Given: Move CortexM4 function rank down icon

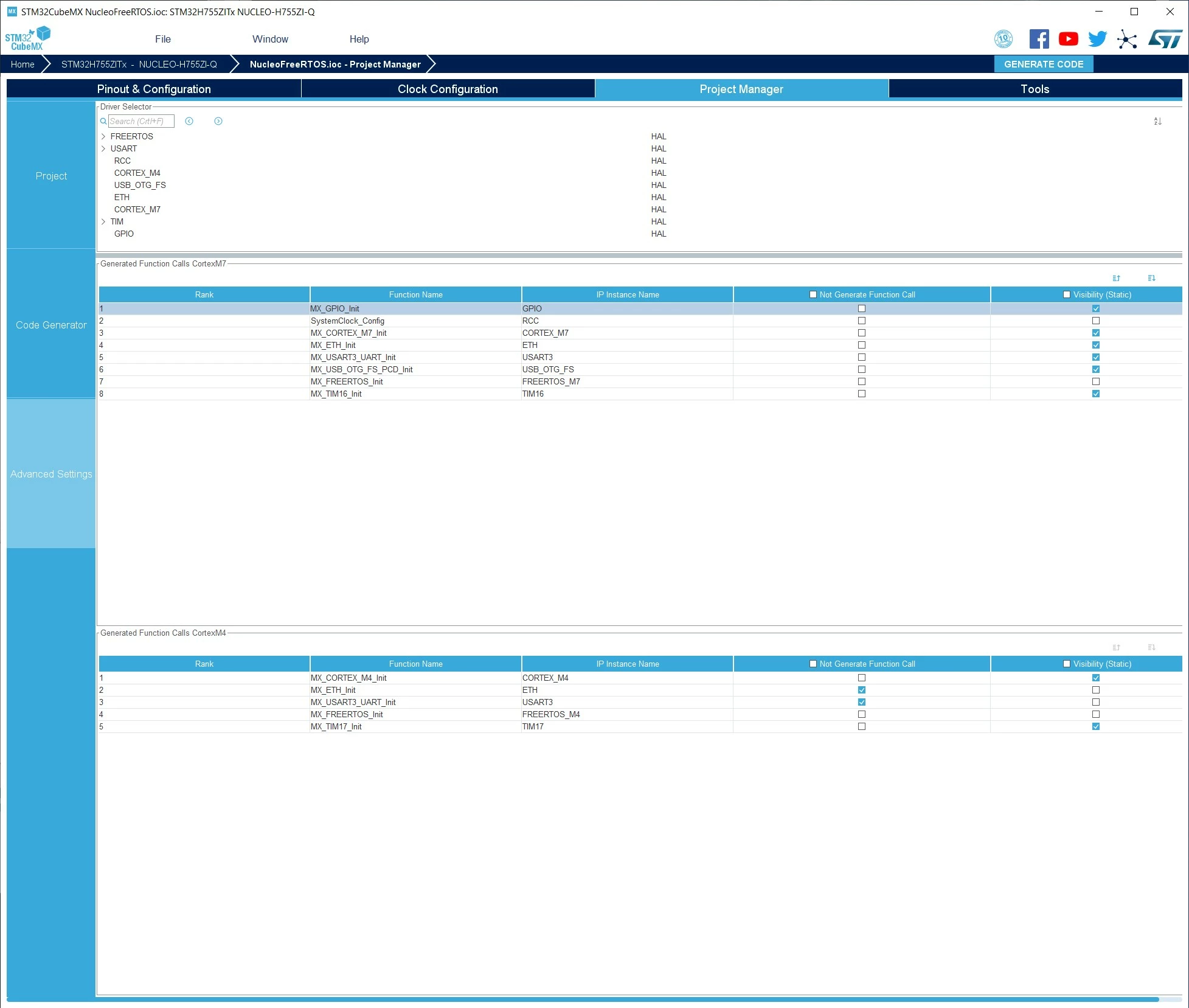Looking at the screenshot, I should [x=1151, y=647].
